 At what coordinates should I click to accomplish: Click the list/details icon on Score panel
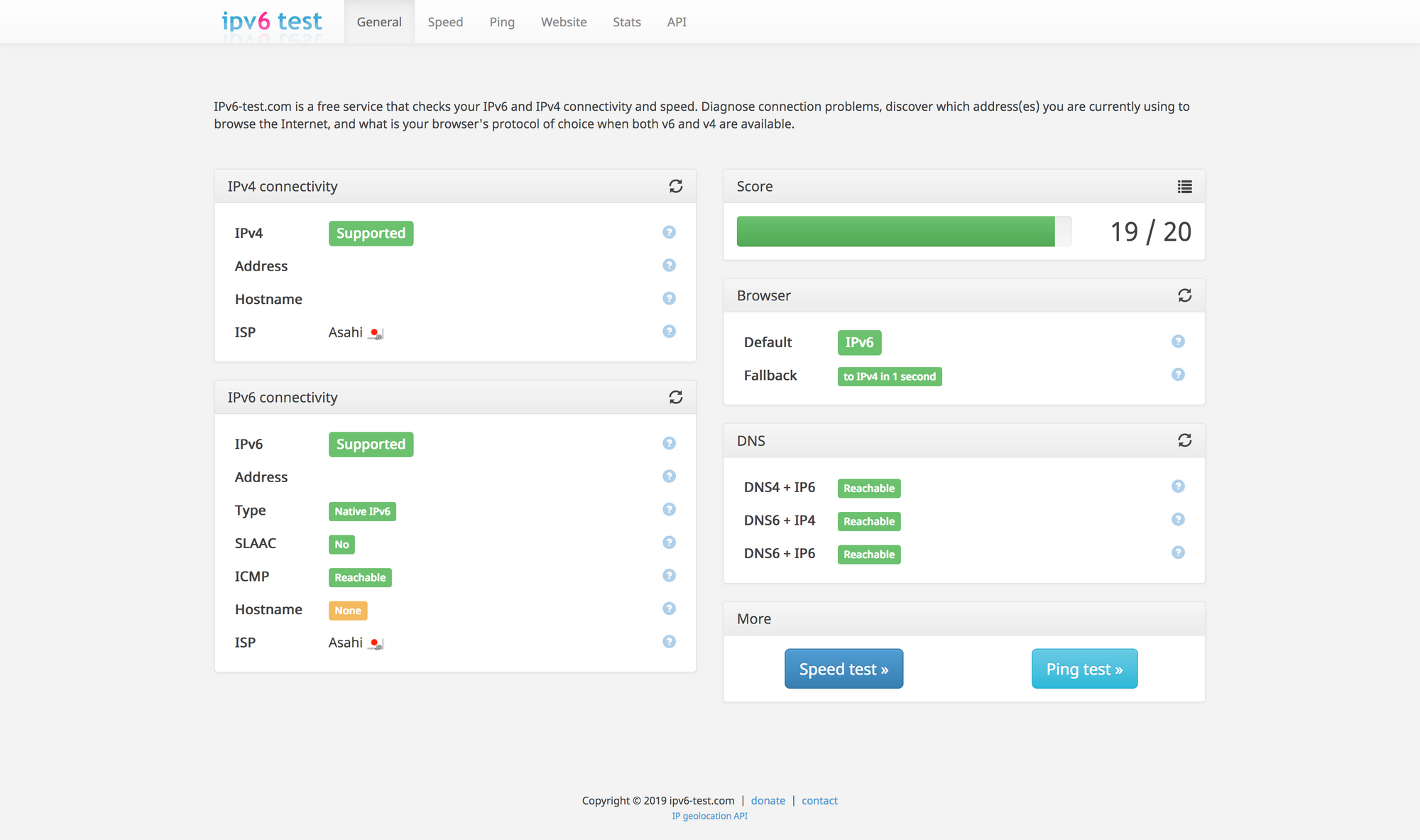[1184, 187]
